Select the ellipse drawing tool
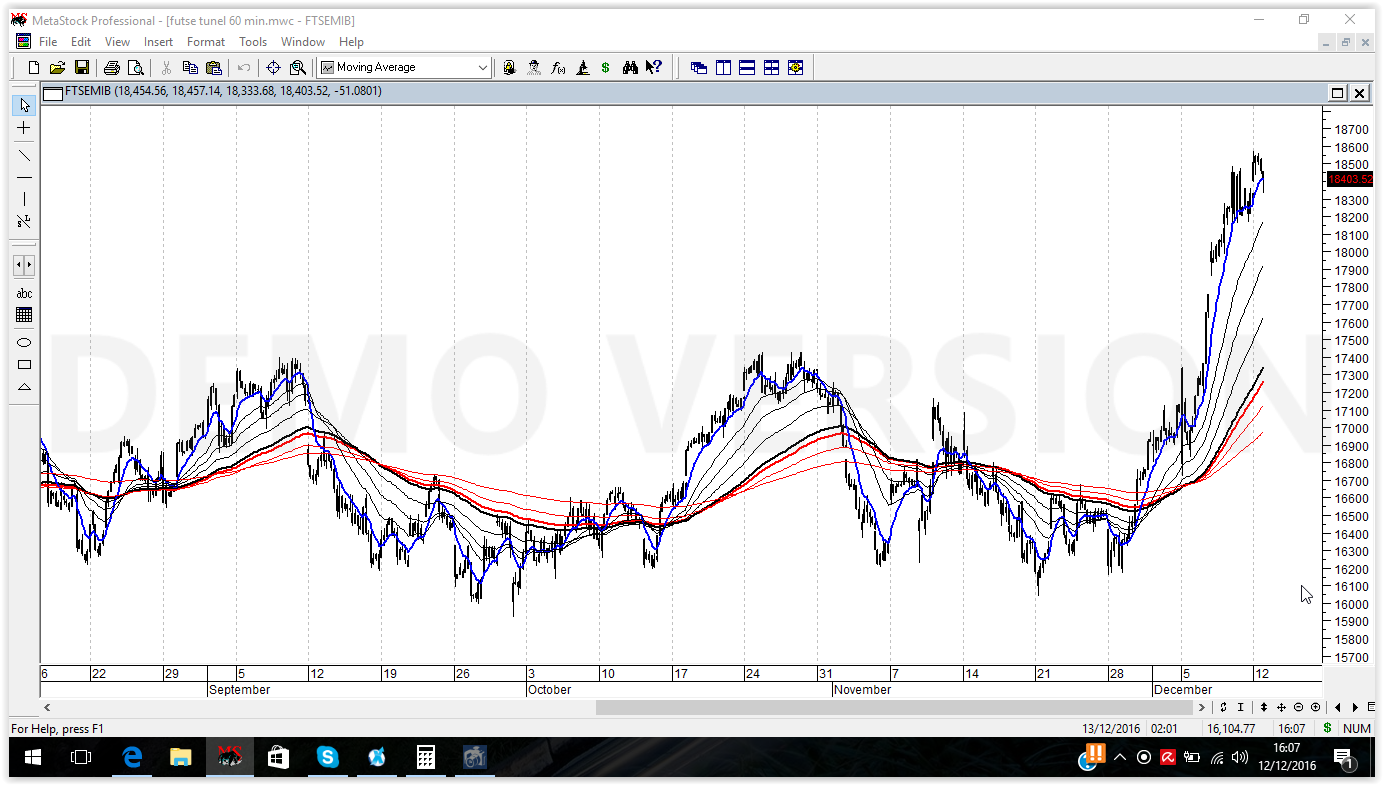Viewport: 1383px width, 785px height. coord(24,342)
